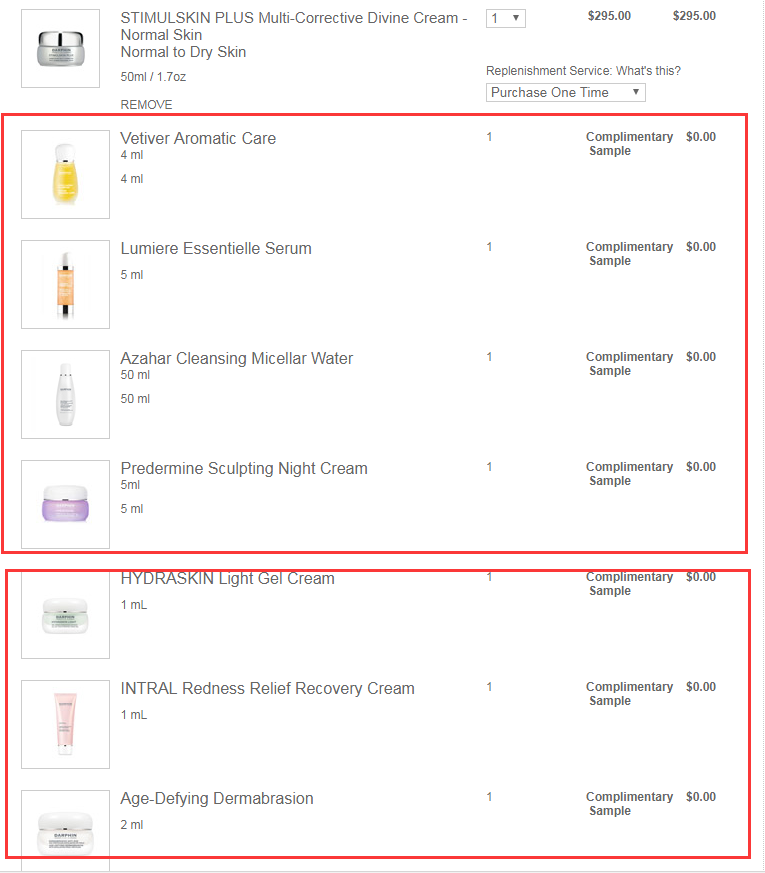This screenshot has height=873, width=765.
Task: Open the HYDRASKIN Light Gel Cream title
Action: click(227, 578)
